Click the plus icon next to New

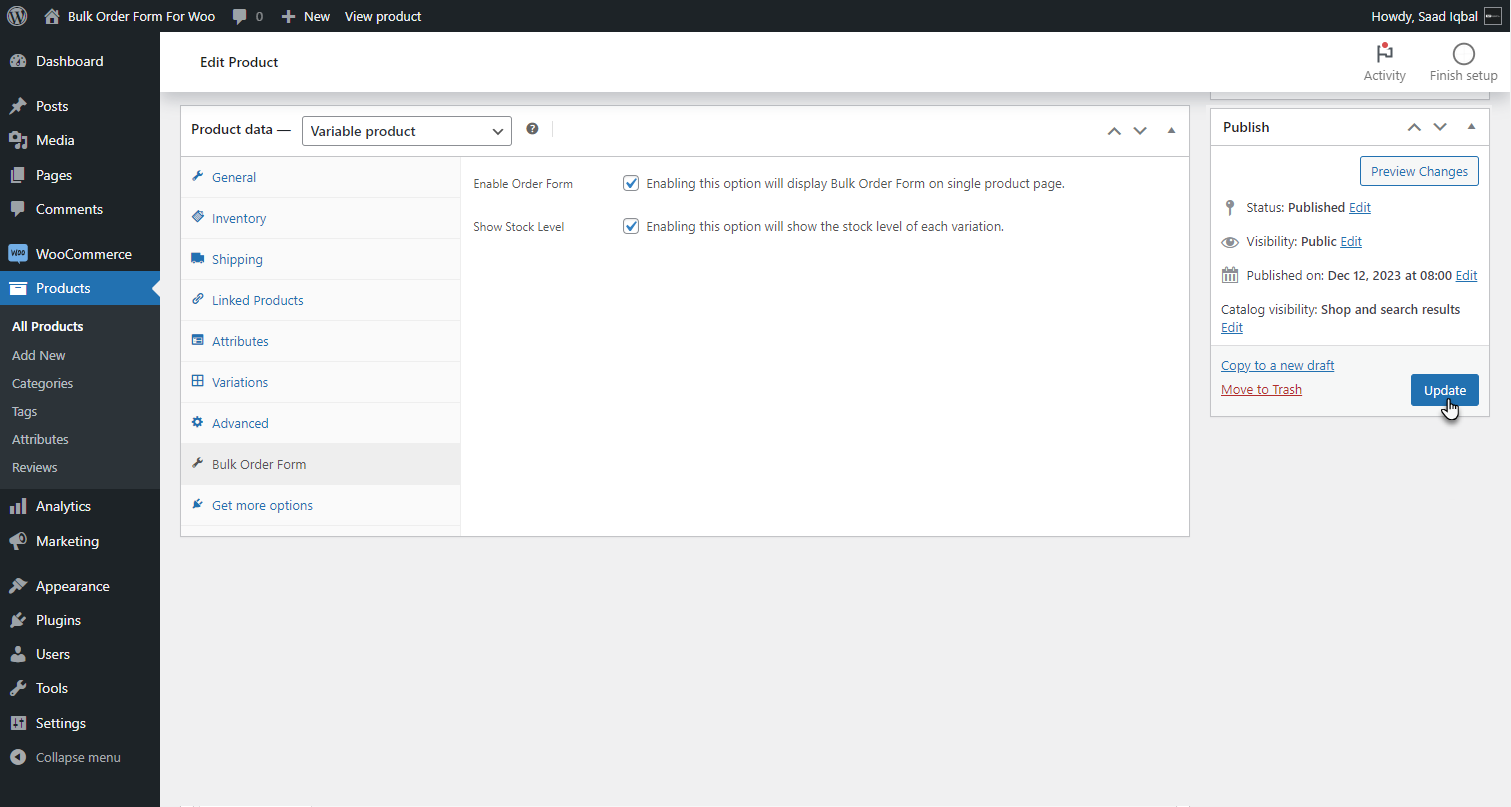288,16
